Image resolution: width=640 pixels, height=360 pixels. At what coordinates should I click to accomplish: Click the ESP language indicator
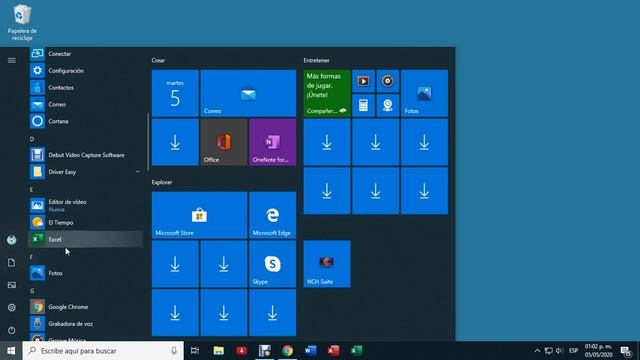point(573,351)
